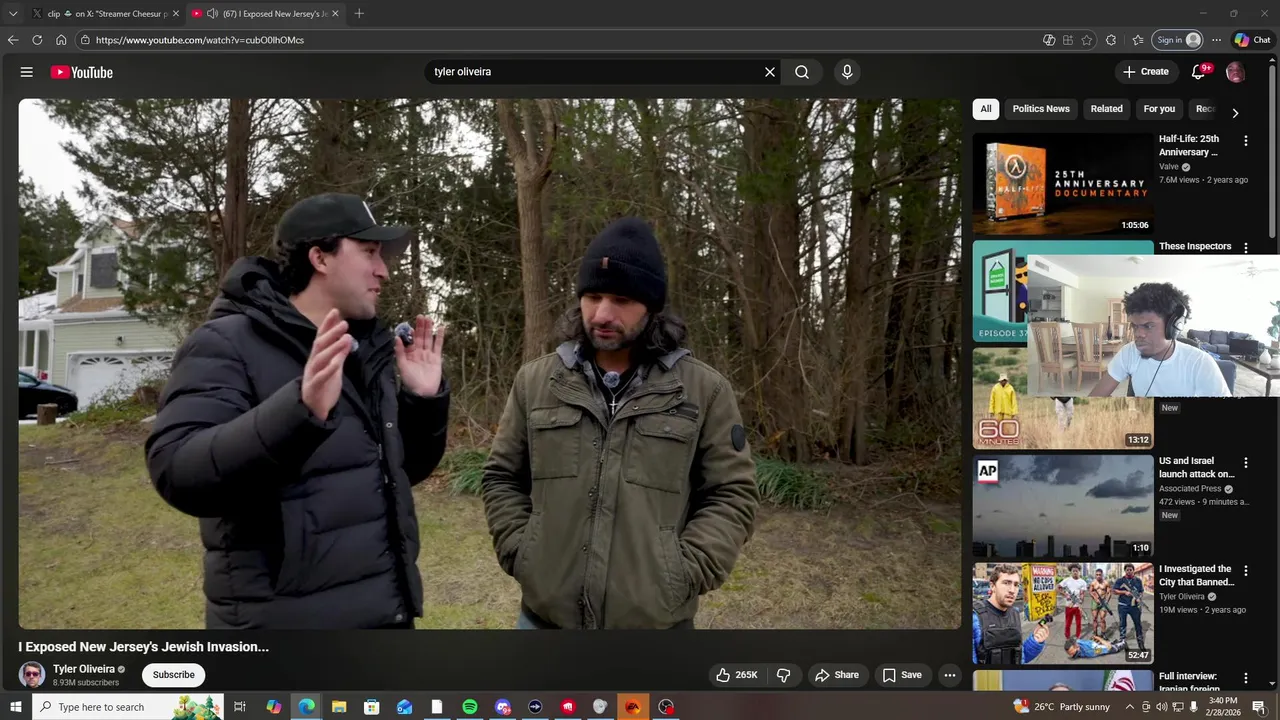Dislike the video
This screenshot has width=1280, height=720.
tap(784, 675)
